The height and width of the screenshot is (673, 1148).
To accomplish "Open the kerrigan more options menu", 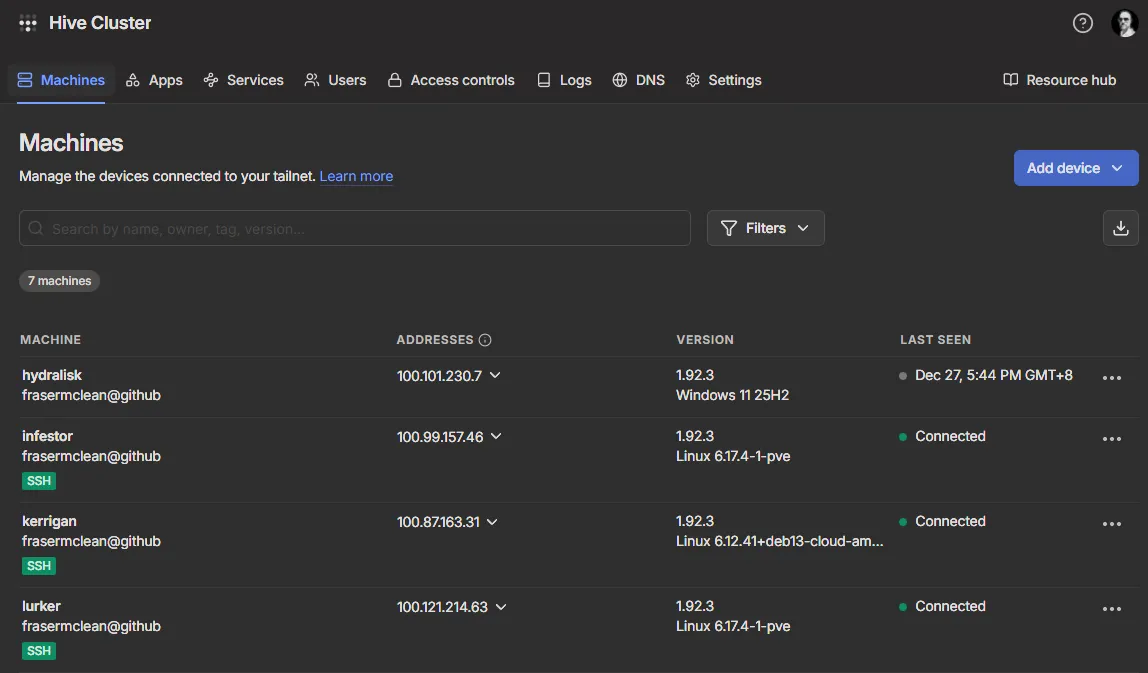I will (x=1111, y=524).
